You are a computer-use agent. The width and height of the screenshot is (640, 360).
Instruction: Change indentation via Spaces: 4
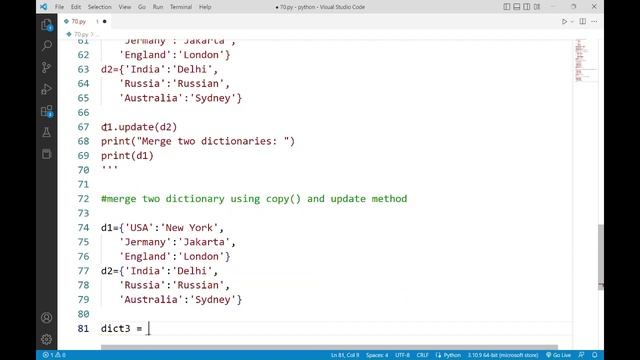tap(377, 355)
